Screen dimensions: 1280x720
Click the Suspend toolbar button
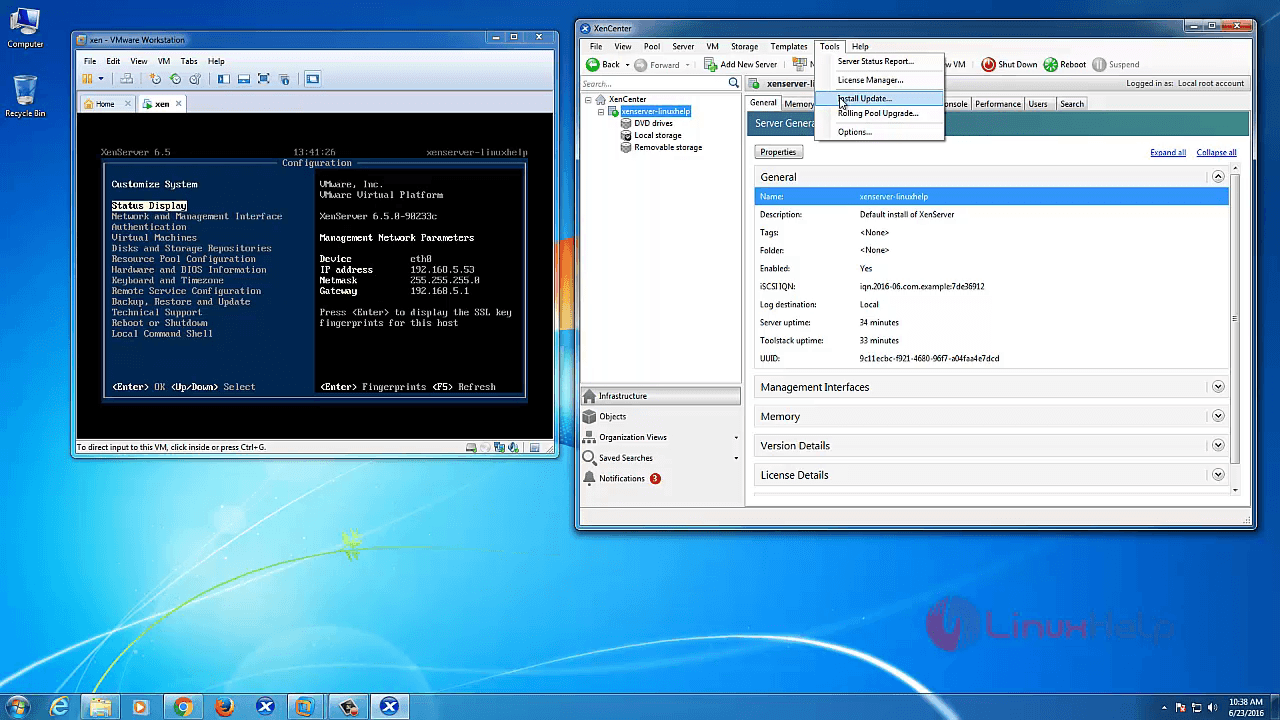click(x=1116, y=65)
